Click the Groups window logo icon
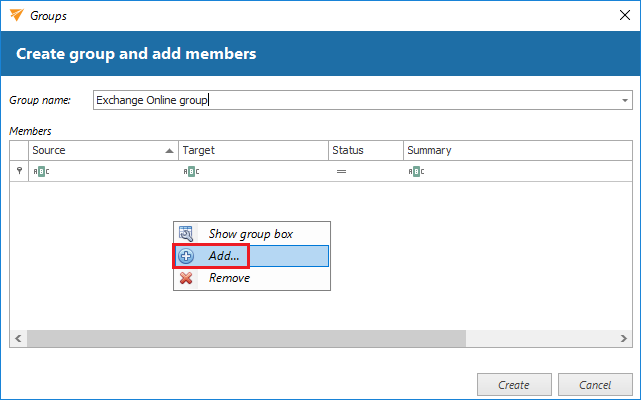The width and height of the screenshot is (641, 400). tap(14, 17)
